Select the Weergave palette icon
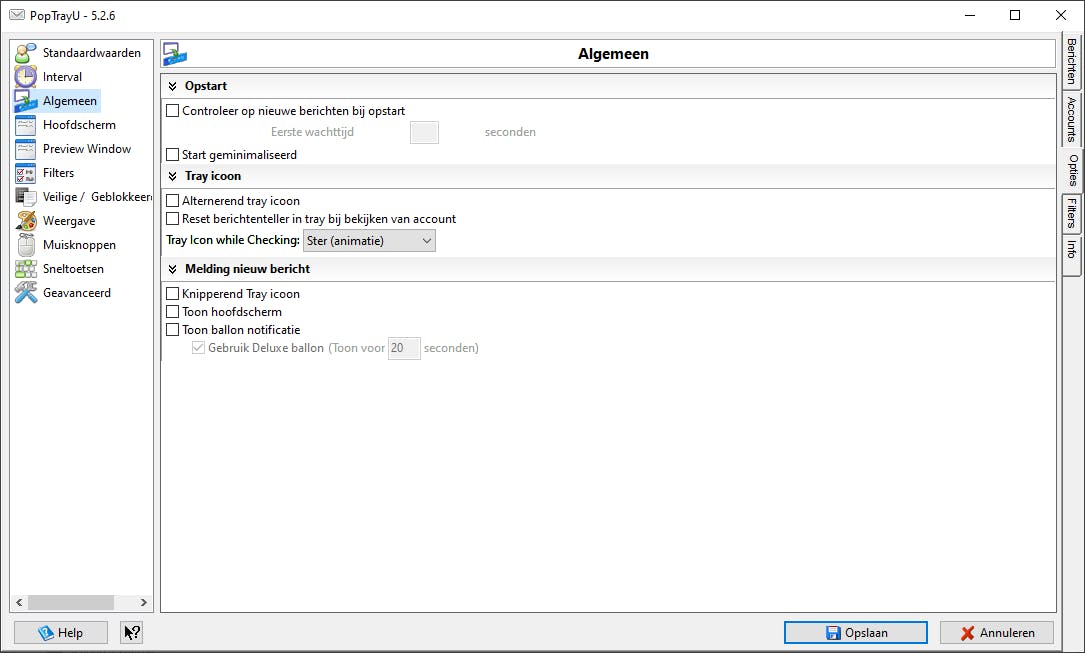Image resolution: width=1085 pixels, height=653 pixels. (26, 221)
